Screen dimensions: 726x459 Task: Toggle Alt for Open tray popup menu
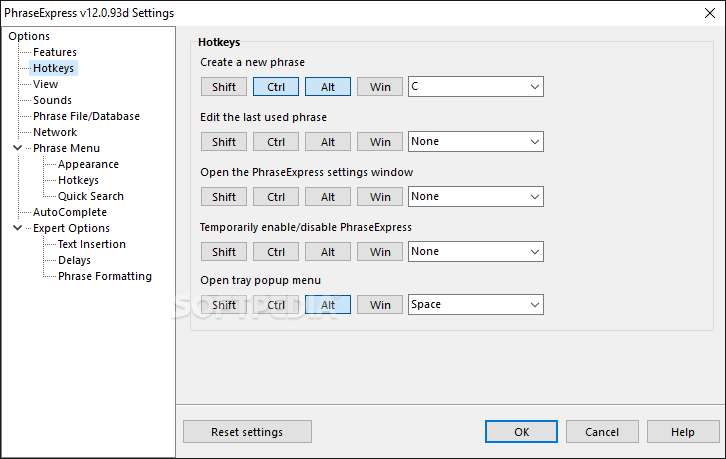click(x=328, y=305)
